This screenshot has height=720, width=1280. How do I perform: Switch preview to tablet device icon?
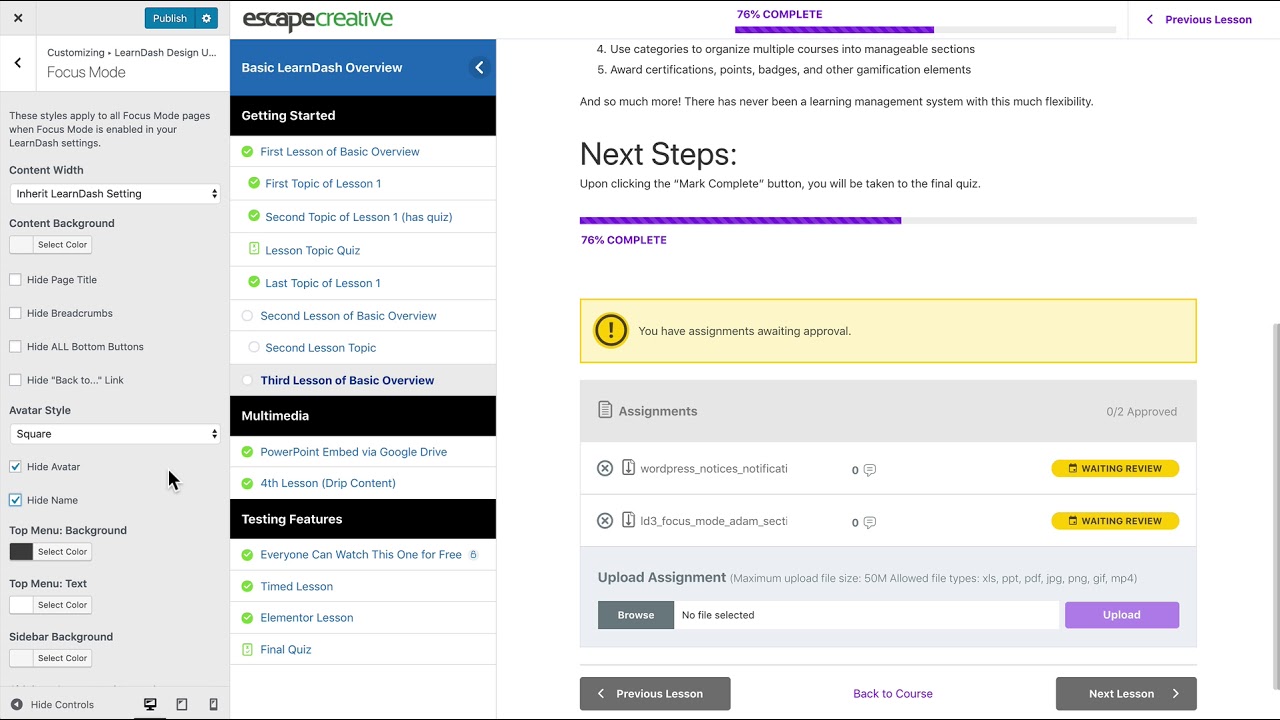coord(182,704)
